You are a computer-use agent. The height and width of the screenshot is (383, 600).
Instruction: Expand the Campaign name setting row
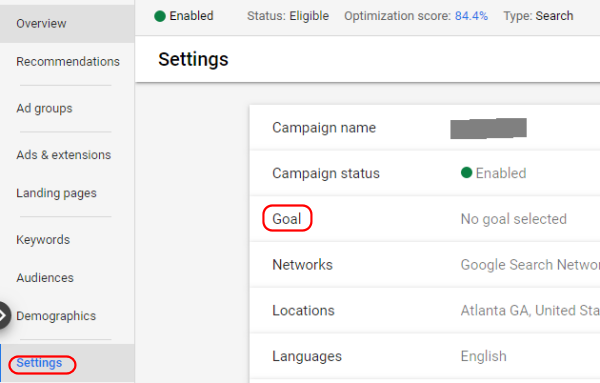(x=425, y=127)
